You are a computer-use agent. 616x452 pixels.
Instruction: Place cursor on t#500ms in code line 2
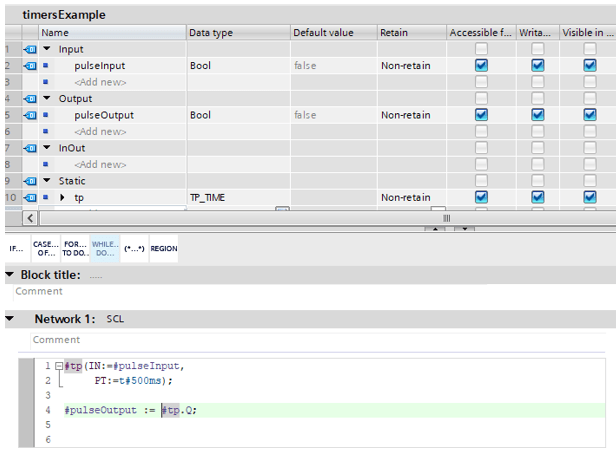(140, 381)
